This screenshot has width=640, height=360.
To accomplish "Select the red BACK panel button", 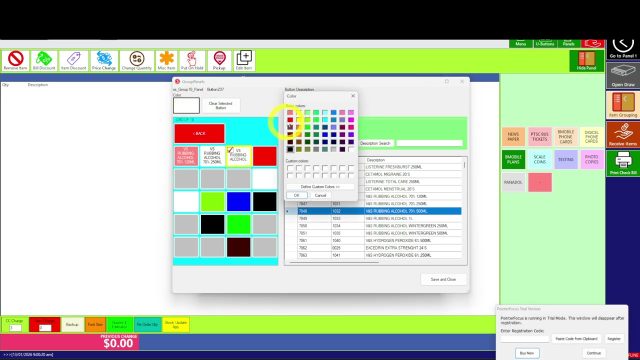I will 200,133.
